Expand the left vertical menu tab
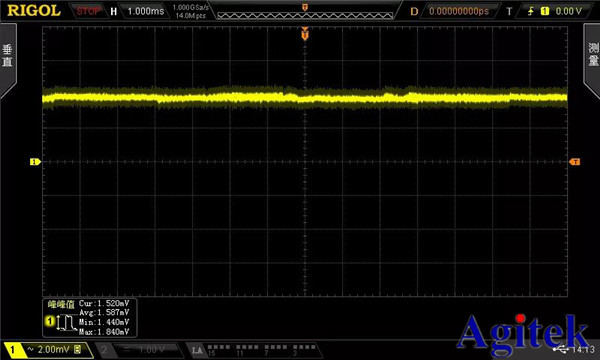This screenshot has height=360, width=600. 8,58
